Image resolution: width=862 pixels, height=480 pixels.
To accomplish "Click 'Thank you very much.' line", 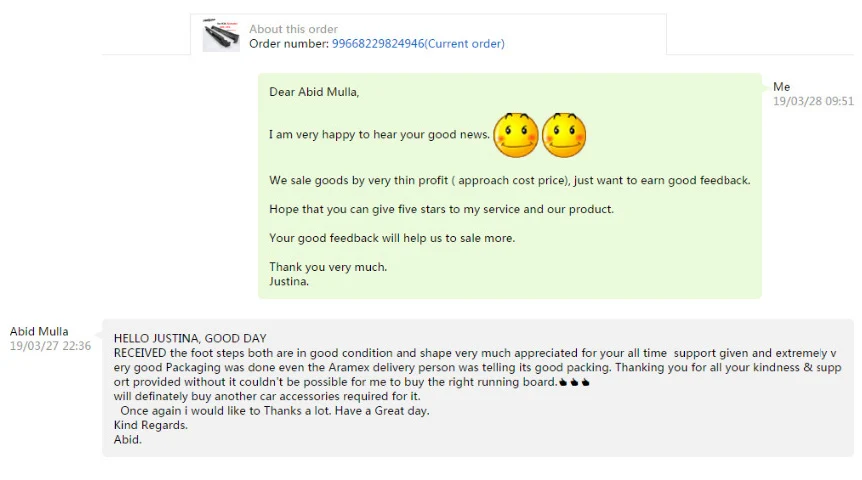I will tap(328, 267).
